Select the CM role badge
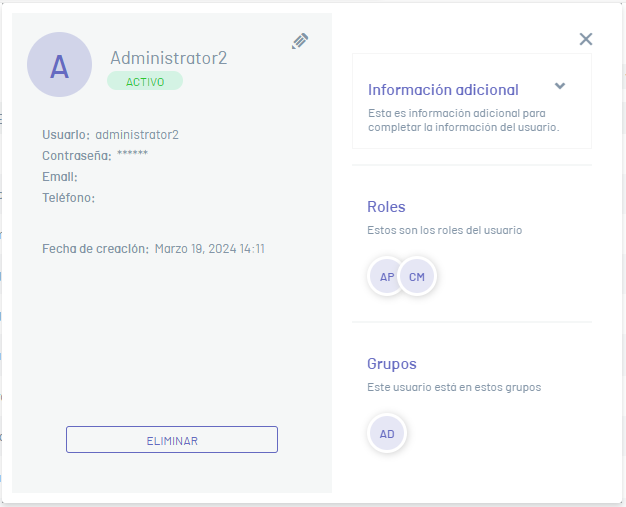 418,276
